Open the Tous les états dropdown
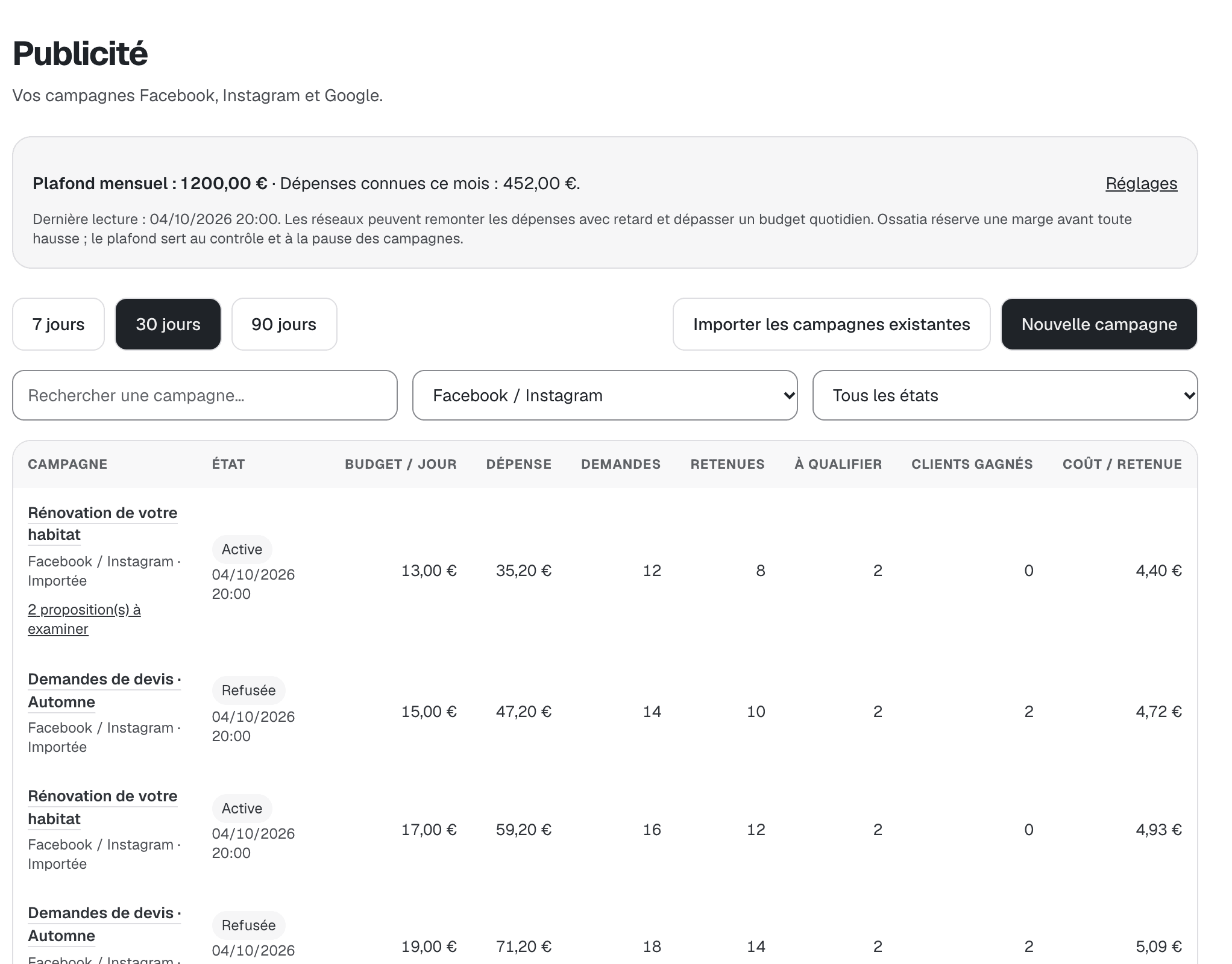Image resolution: width=1232 pixels, height=964 pixels. [1005, 395]
